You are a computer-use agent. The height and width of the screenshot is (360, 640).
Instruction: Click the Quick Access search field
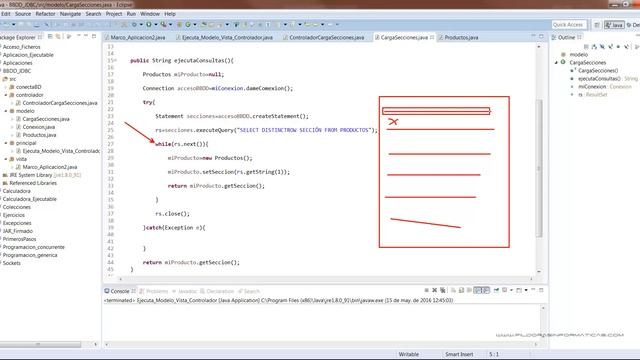tap(569, 25)
